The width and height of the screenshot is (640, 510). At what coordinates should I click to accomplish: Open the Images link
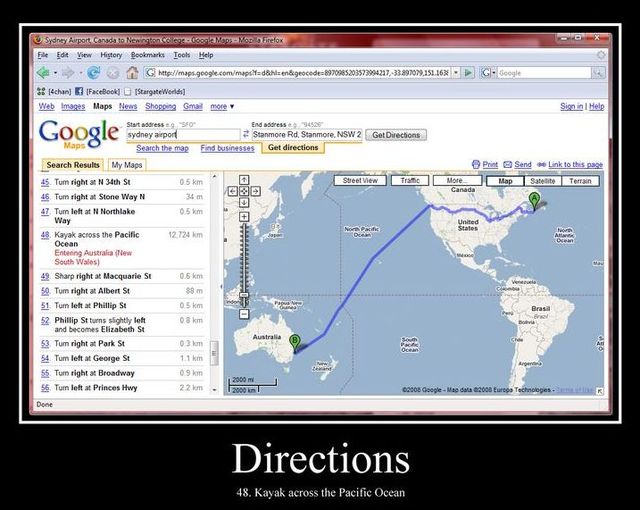coord(73,106)
